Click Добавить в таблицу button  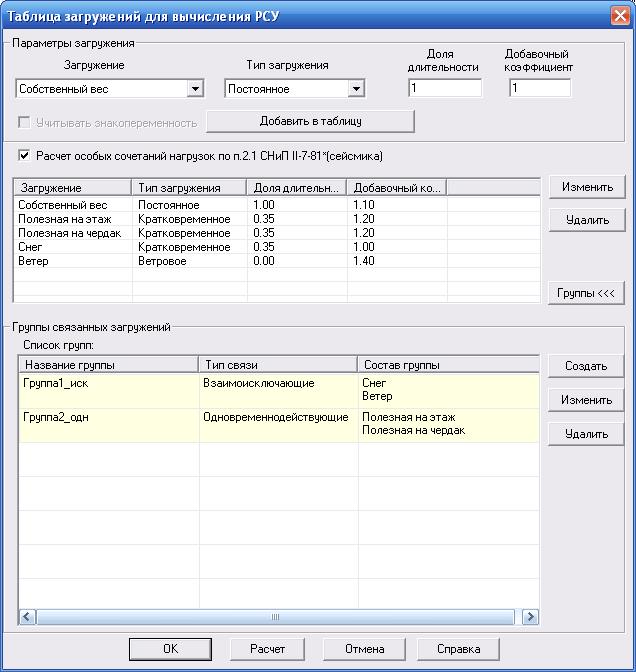click(x=310, y=121)
